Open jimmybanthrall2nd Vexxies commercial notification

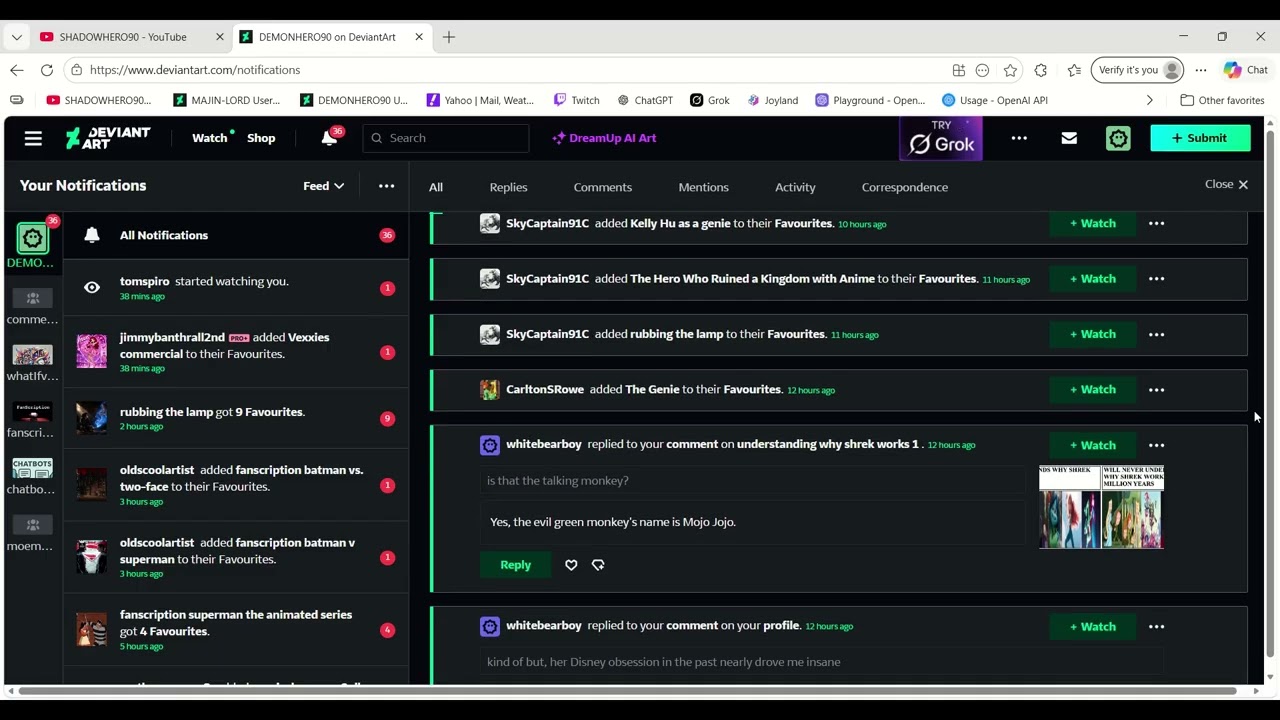(x=236, y=352)
